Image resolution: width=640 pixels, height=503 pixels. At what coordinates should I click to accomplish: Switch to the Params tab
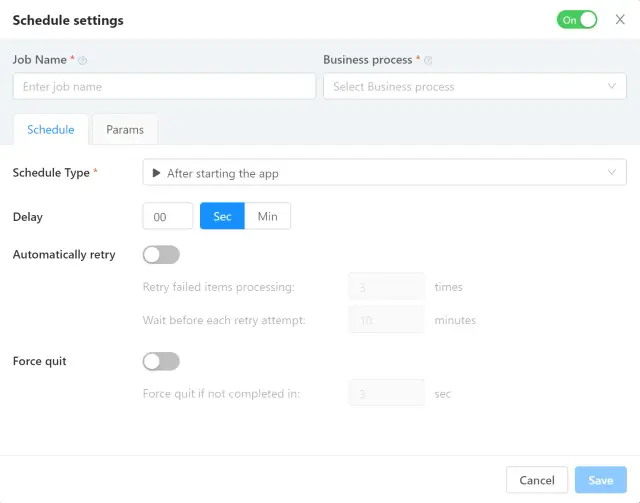[x=125, y=130]
